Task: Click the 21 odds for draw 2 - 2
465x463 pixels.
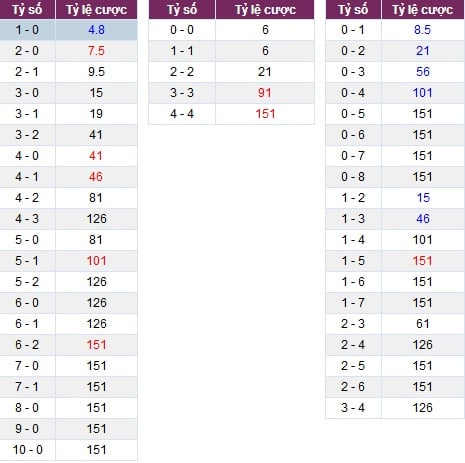Action: pyautogui.click(x=265, y=72)
